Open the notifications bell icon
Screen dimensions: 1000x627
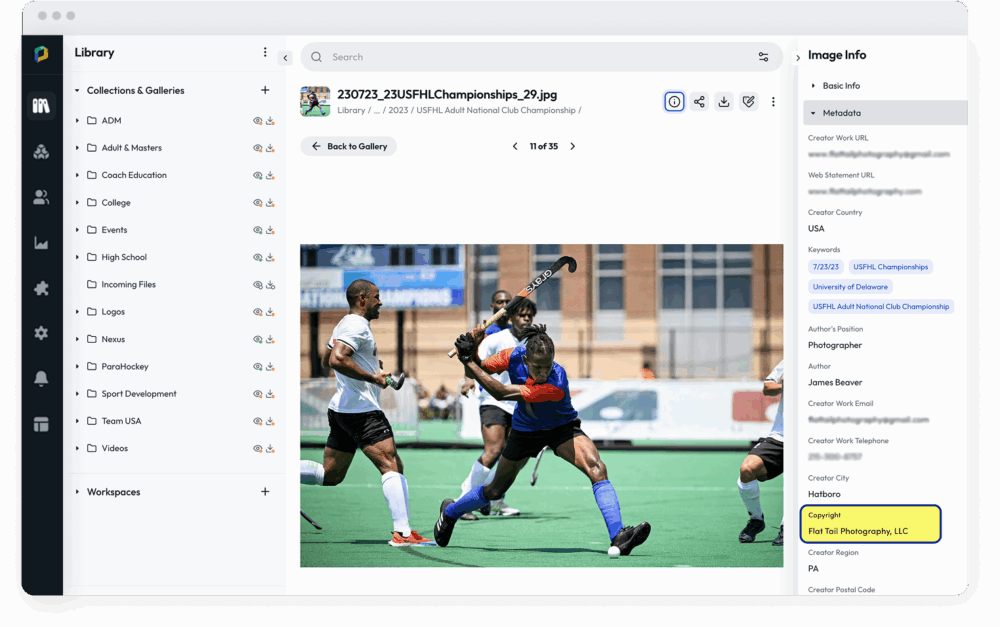41,378
